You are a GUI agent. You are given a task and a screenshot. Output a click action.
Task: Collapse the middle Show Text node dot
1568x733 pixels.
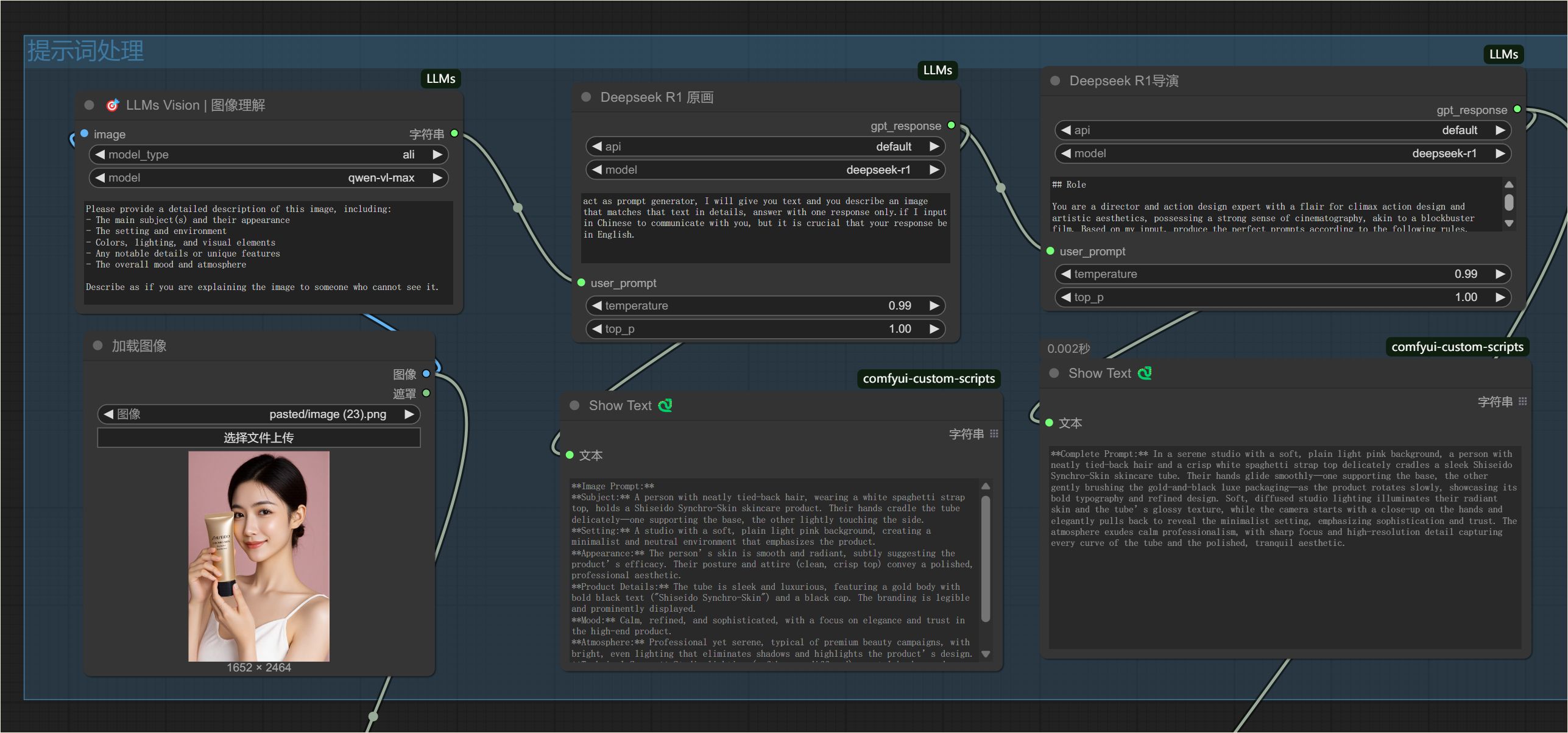[x=574, y=405]
